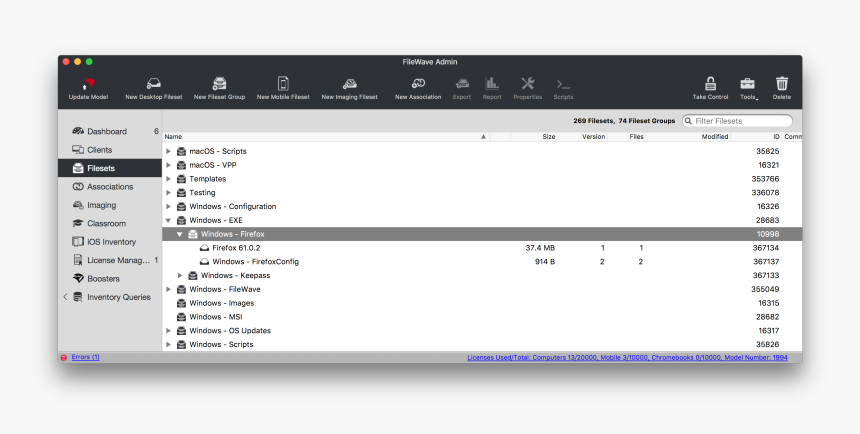This screenshot has width=860, height=434.
Task: Open Inventory Queries in sidebar
Action: 112,297
